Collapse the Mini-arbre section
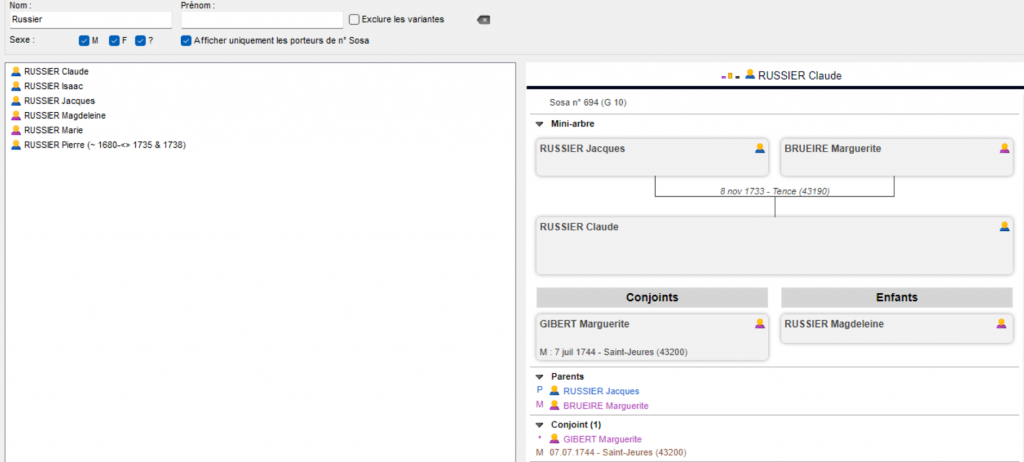 [540, 124]
